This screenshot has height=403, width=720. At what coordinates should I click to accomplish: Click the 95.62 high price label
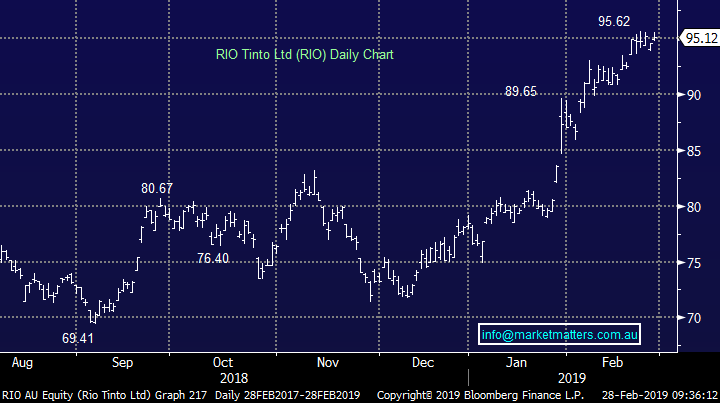point(614,21)
